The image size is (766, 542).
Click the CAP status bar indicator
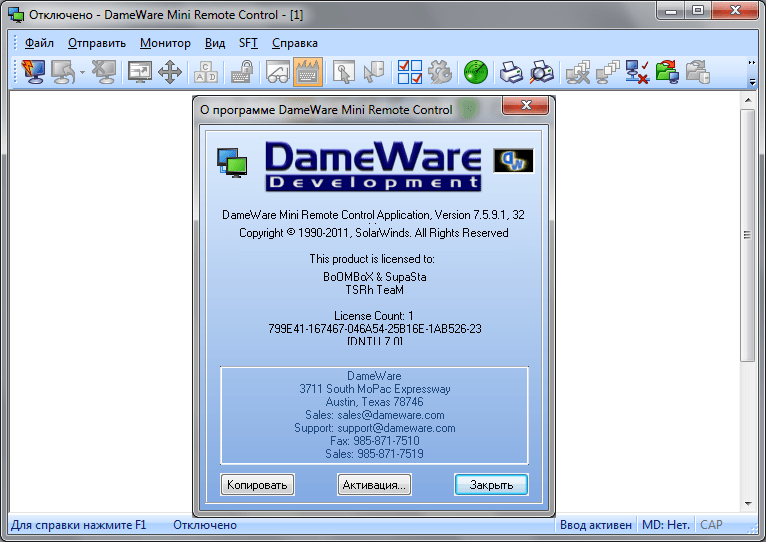click(x=711, y=525)
